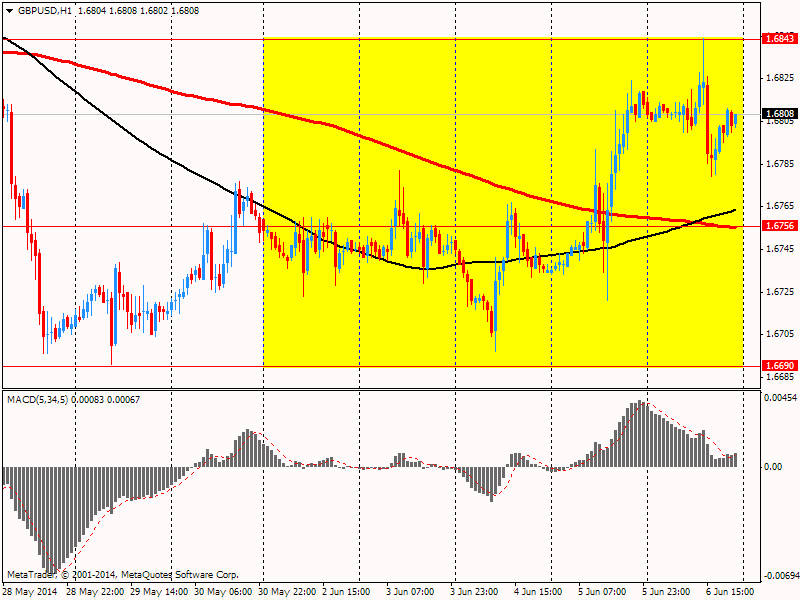This screenshot has width=800, height=600.
Task: Click the GBPUSD,H1 chart symbol label
Action: (x=45, y=11)
